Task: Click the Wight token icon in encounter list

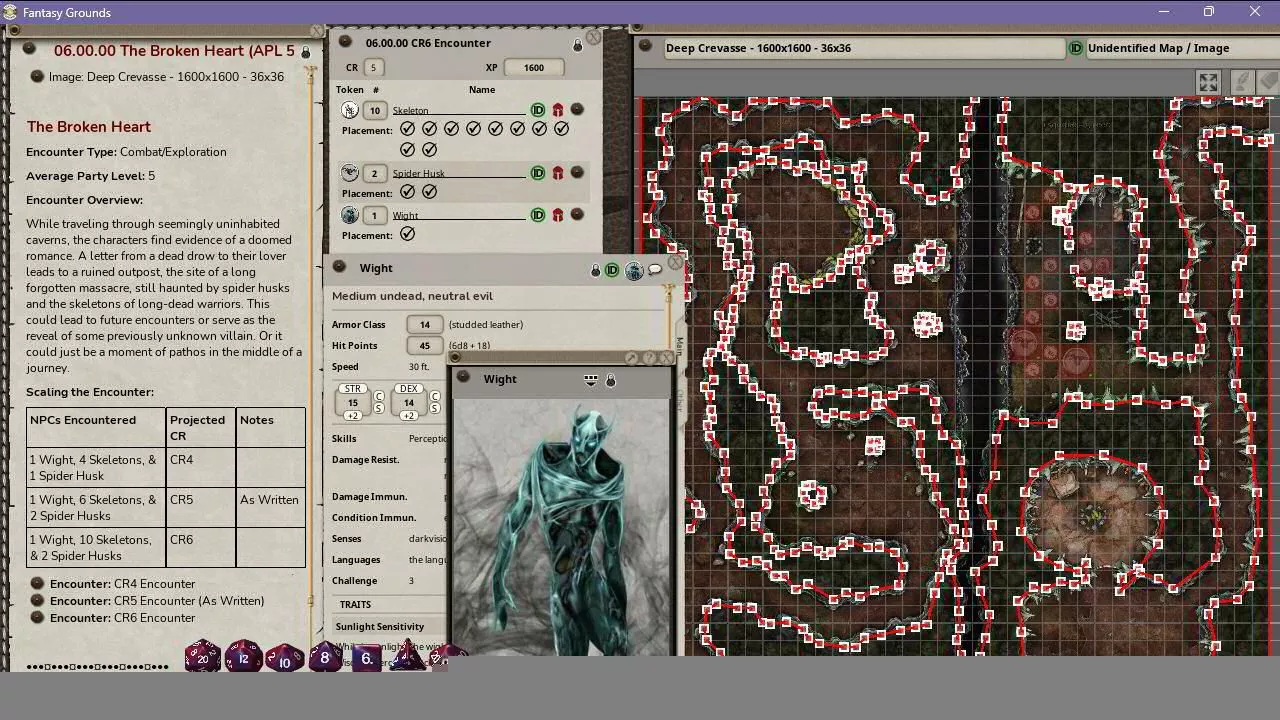Action: (x=350, y=215)
